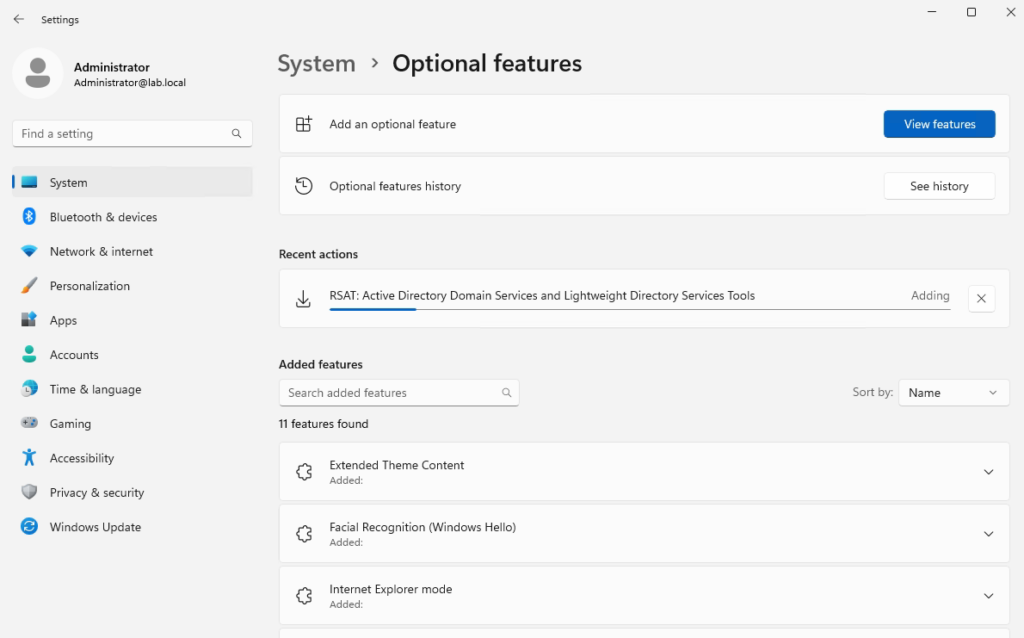Click the Administrator@lab.local email text
Screen dimensions: 1024x638
[130, 83]
